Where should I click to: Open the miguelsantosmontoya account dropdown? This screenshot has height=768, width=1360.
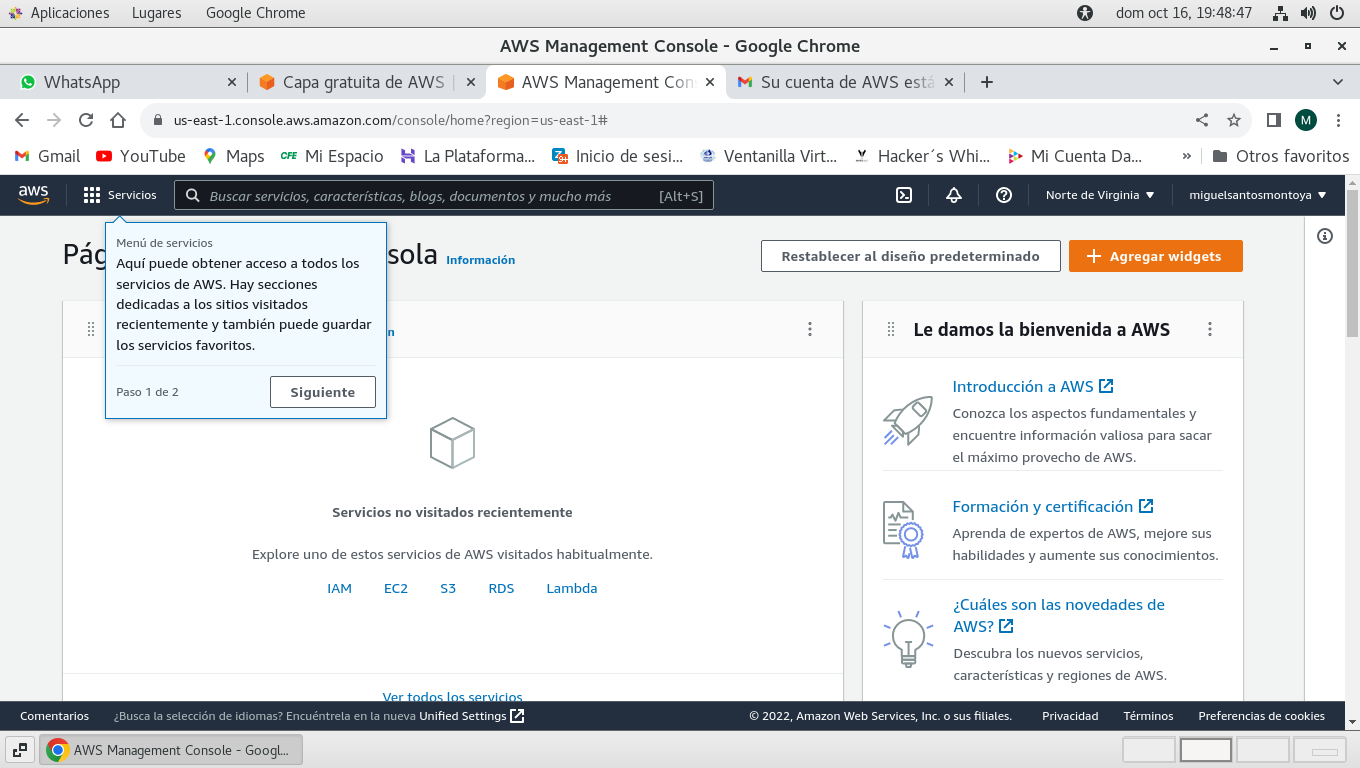click(x=1257, y=195)
